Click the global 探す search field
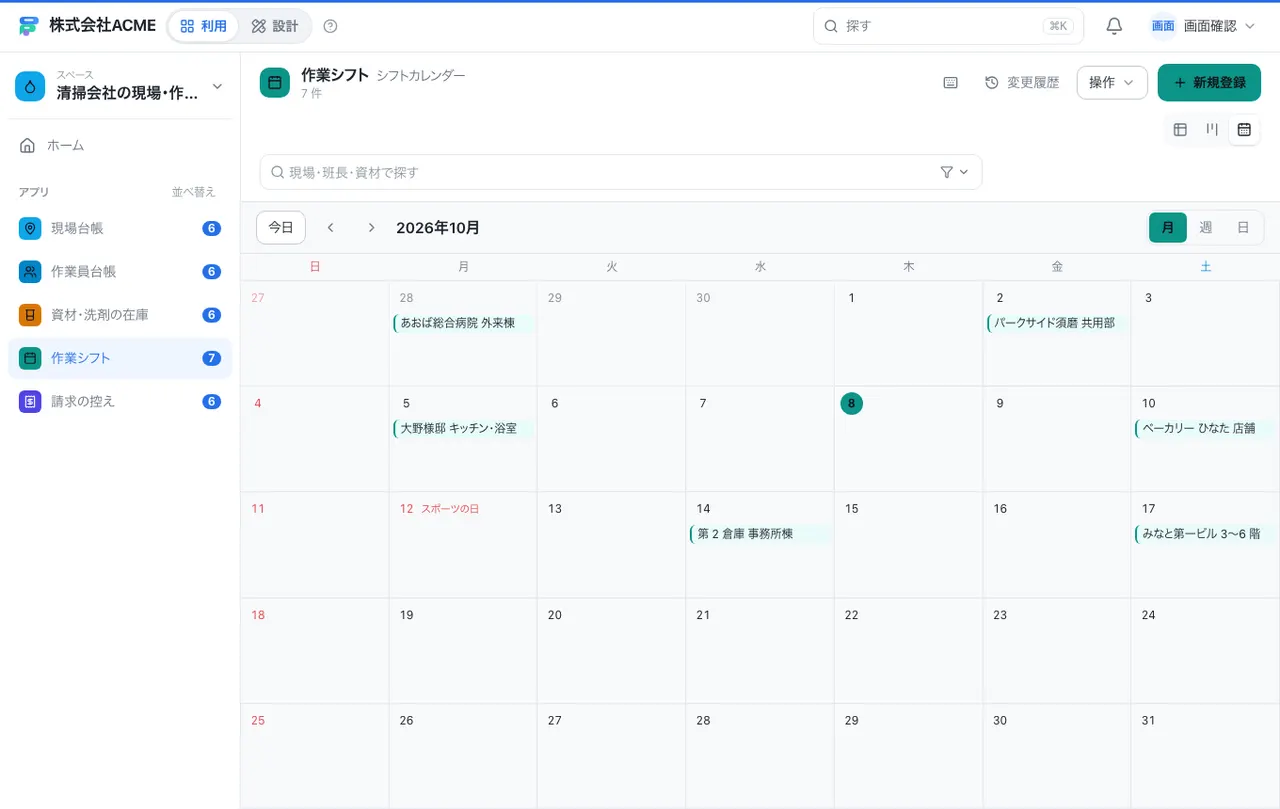The image size is (1280, 809). pyautogui.click(x=948, y=26)
